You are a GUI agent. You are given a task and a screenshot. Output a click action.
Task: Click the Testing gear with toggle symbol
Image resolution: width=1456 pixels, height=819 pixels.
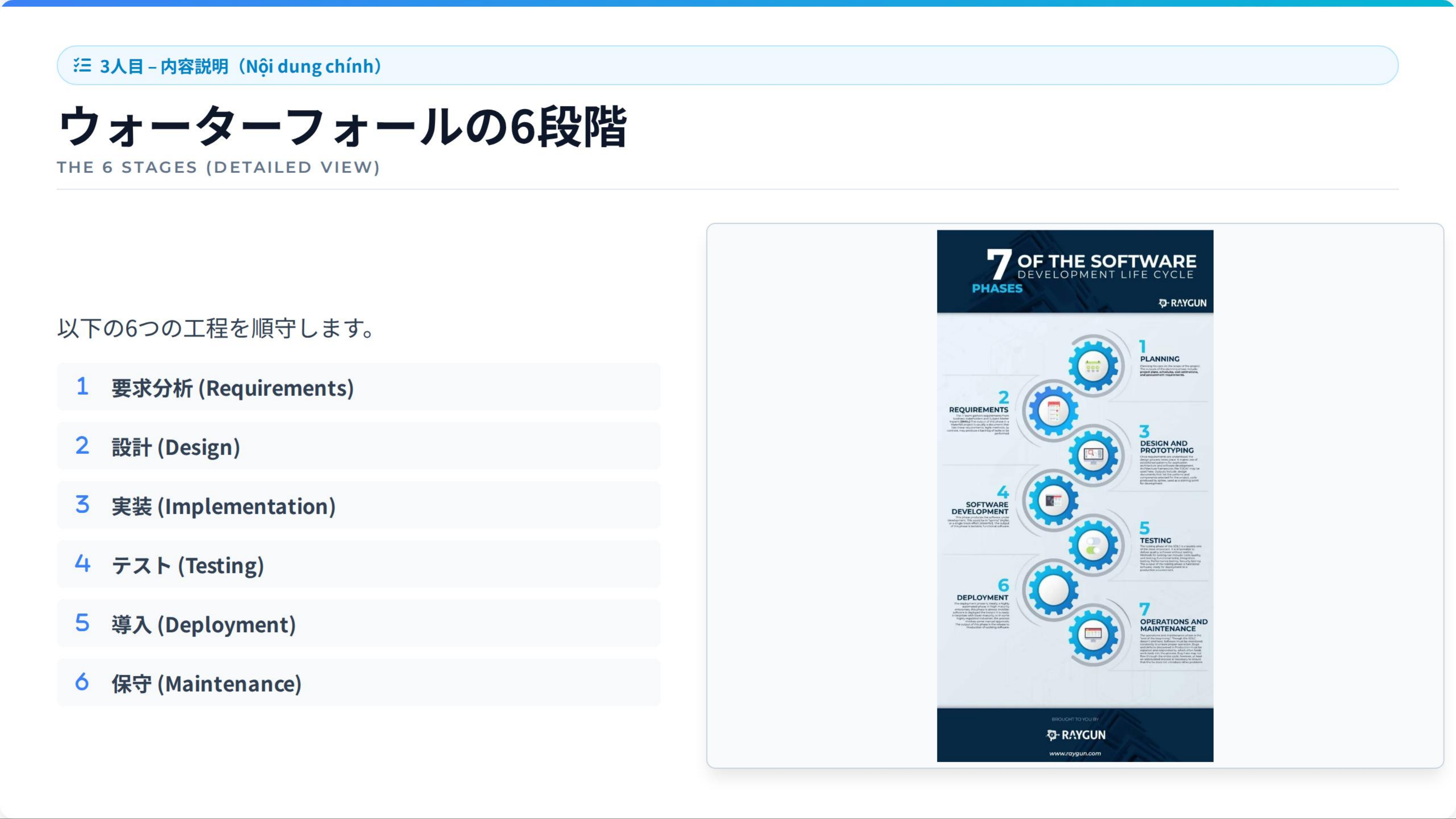(x=1093, y=546)
